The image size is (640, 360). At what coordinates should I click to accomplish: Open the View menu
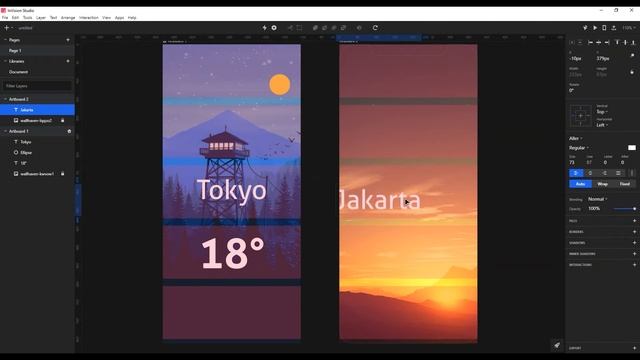pyautogui.click(x=107, y=18)
